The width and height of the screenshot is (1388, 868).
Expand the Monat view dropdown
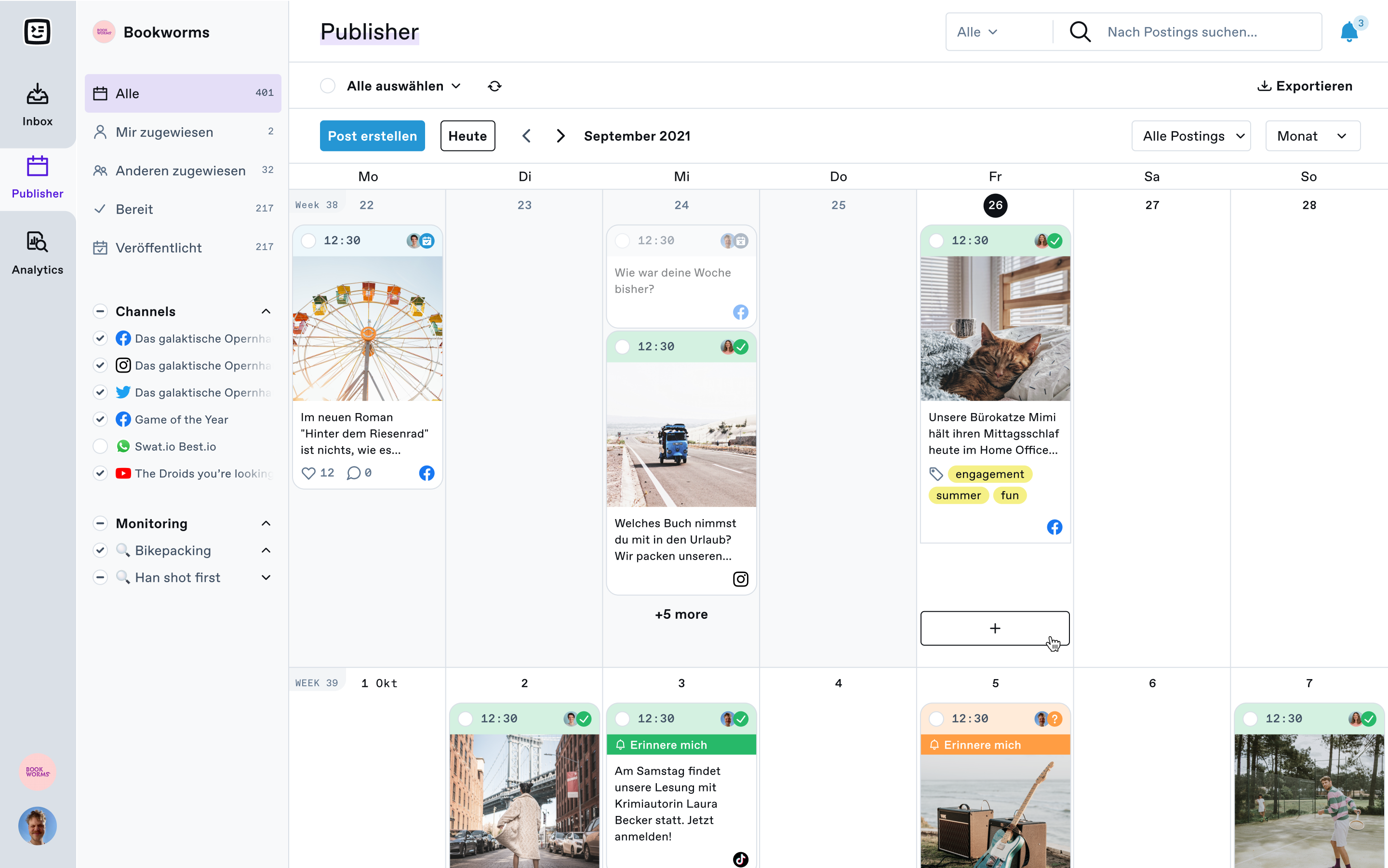click(x=1313, y=135)
